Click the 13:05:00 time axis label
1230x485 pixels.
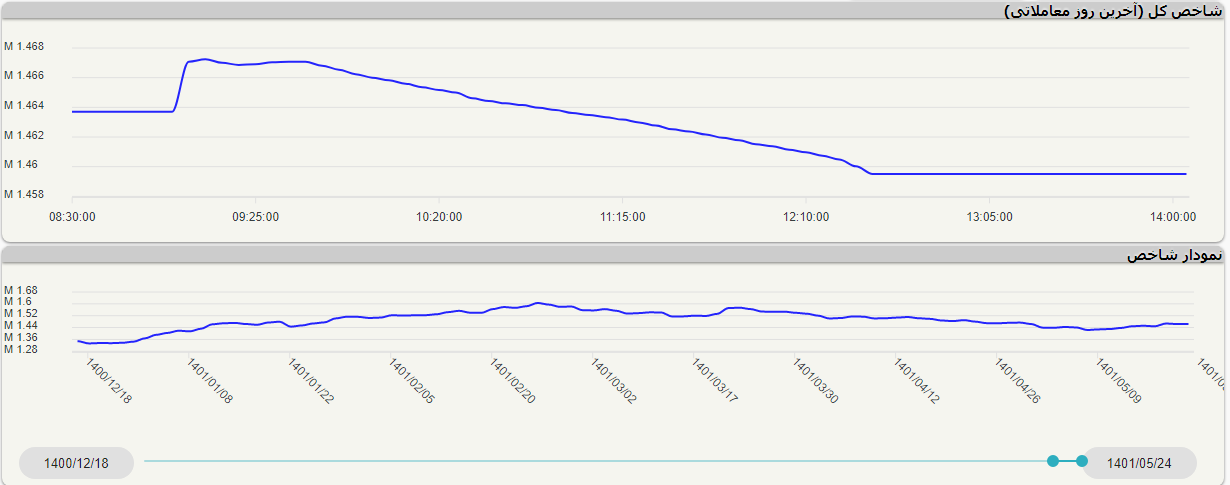(x=990, y=216)
